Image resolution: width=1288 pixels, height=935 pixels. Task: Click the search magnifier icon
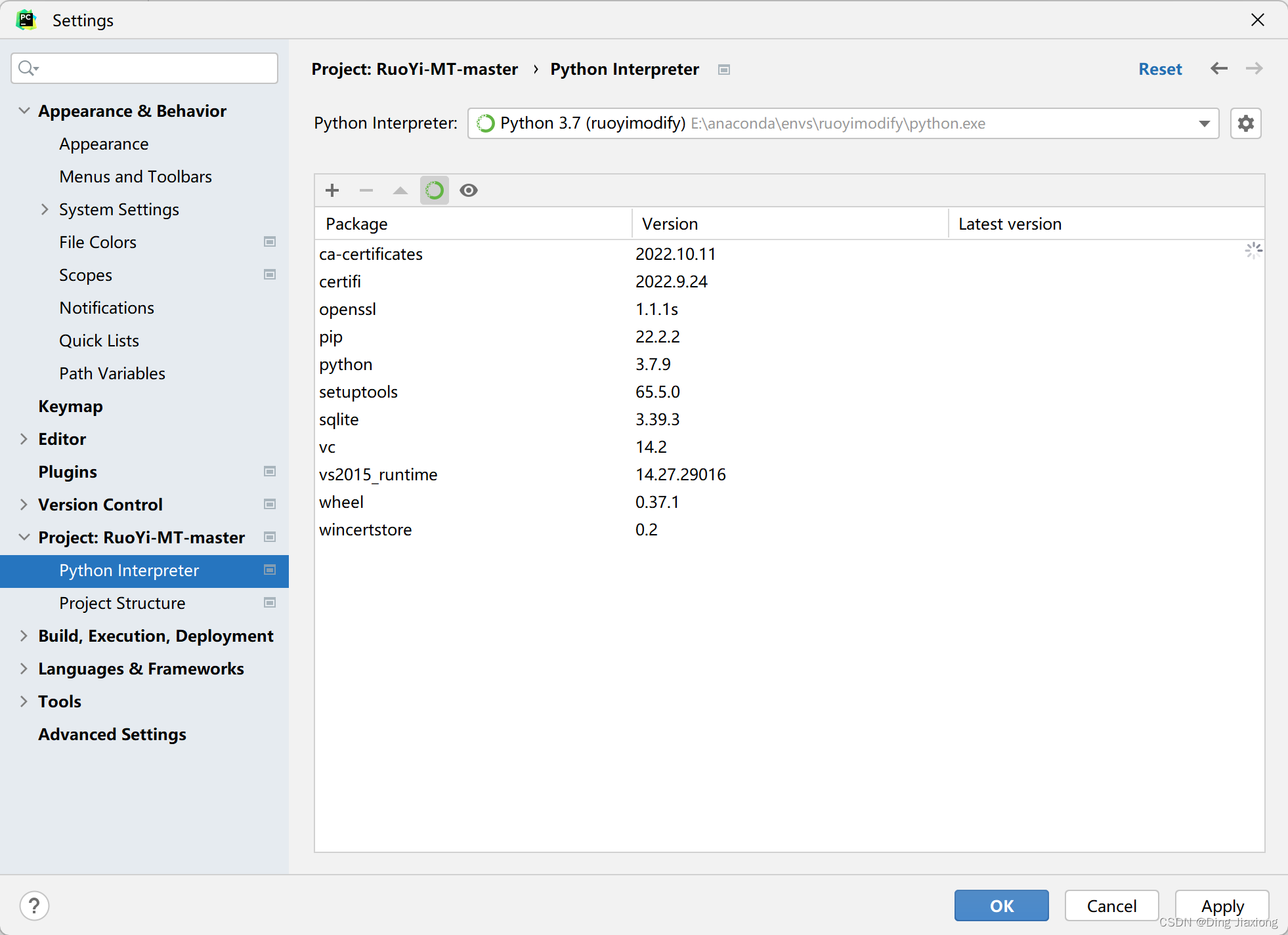27,68
